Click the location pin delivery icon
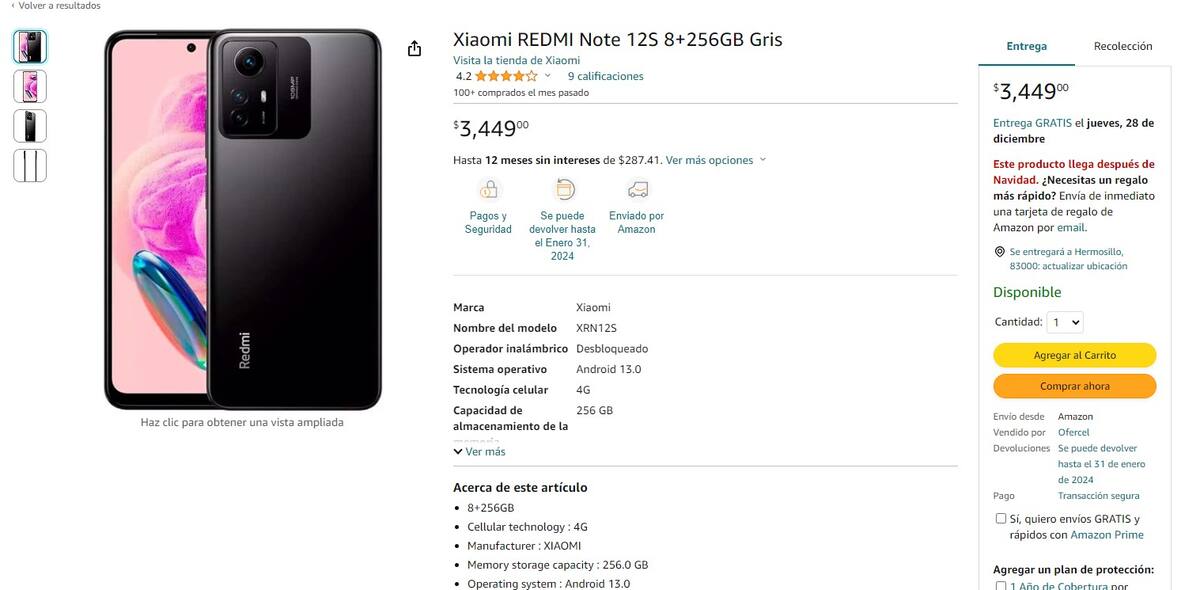The height and width of the screenshot is (590, 1200). point(999,252)
